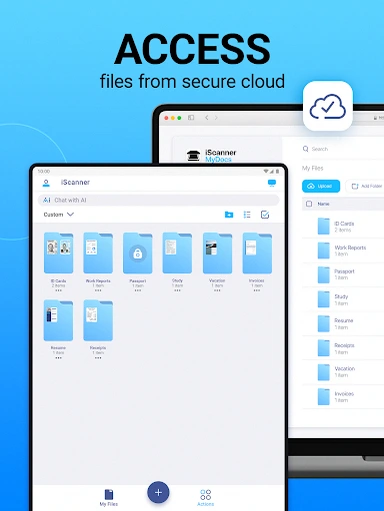384x511 pixels.
Task: Click the iScanner title in tablet header
Action: point(75,182)
